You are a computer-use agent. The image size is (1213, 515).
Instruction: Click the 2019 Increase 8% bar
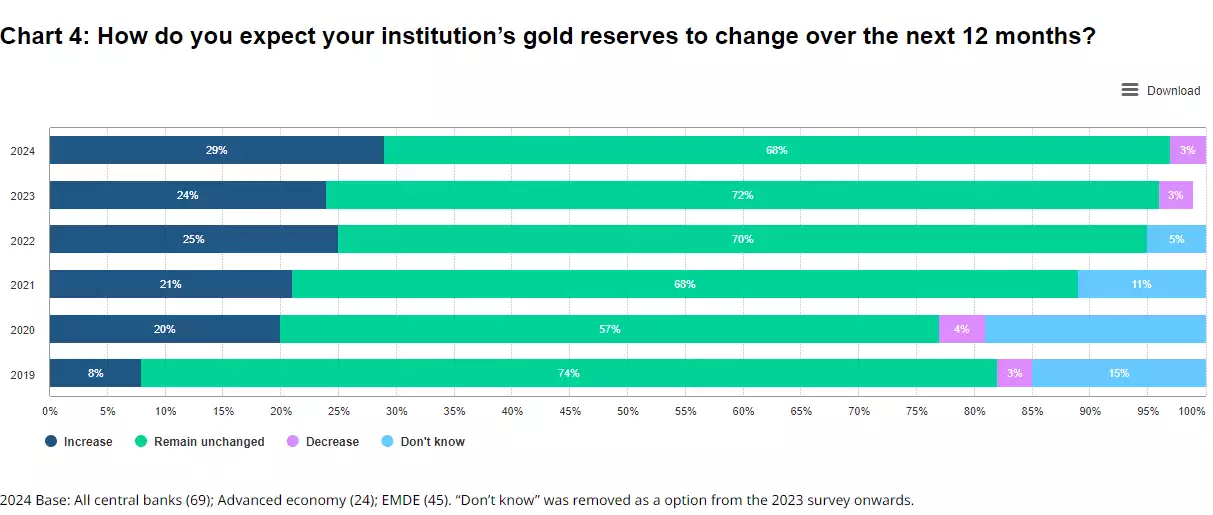95,373
